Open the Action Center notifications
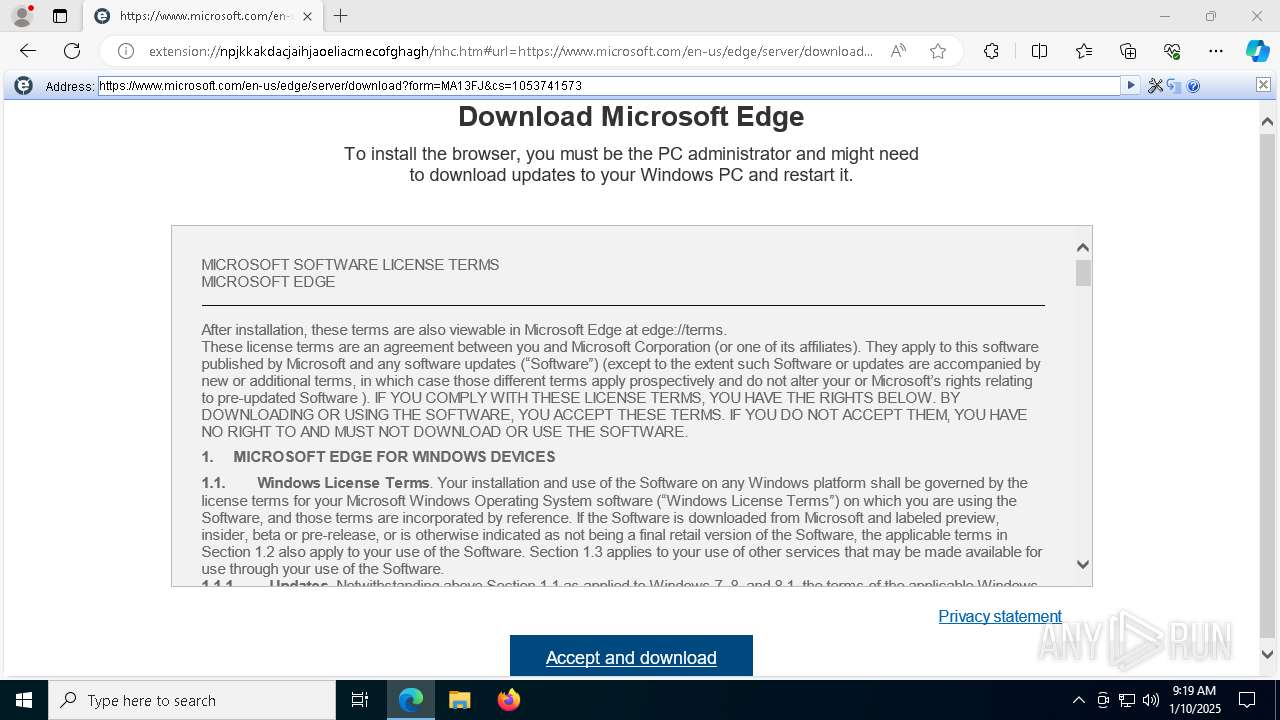Screen dimensions: 1280x720 (1247, 700)
